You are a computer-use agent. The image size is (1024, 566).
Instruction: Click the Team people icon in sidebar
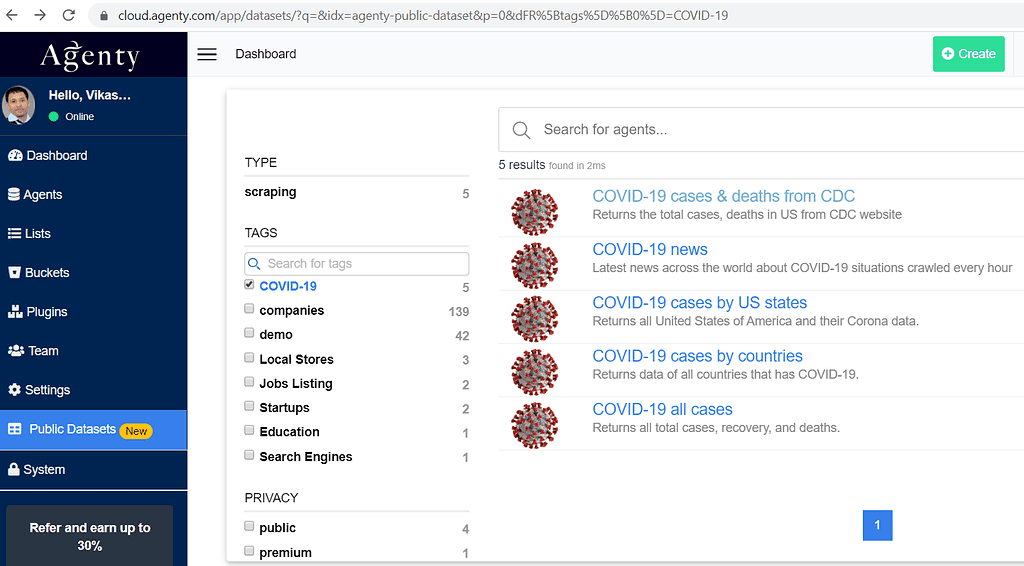click(x=16, y=351)
